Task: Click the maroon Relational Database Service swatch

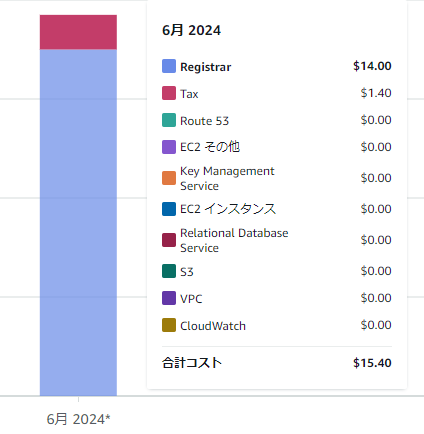Action: point(169,240)
